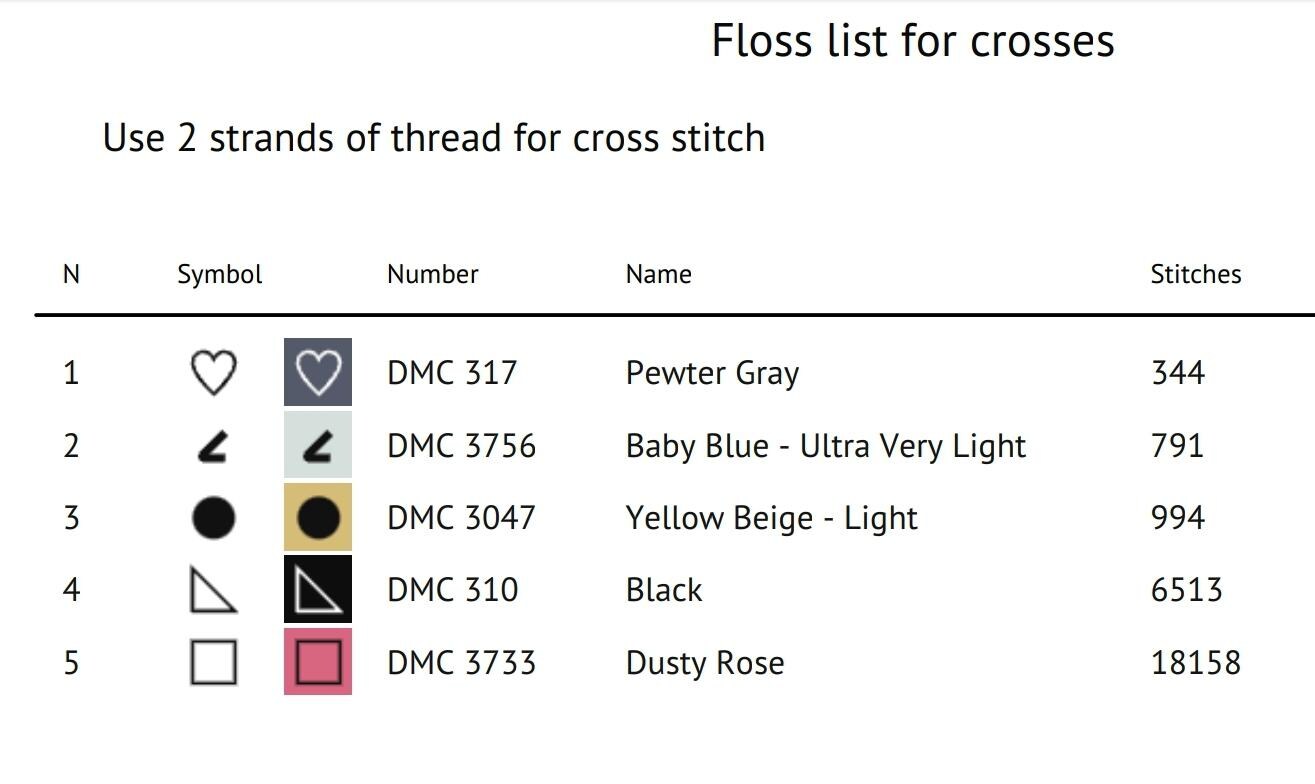Click the 18158 stitch count
Image resolution: width=1315 pixels, height=784 pixels.
click(1196, 662)
